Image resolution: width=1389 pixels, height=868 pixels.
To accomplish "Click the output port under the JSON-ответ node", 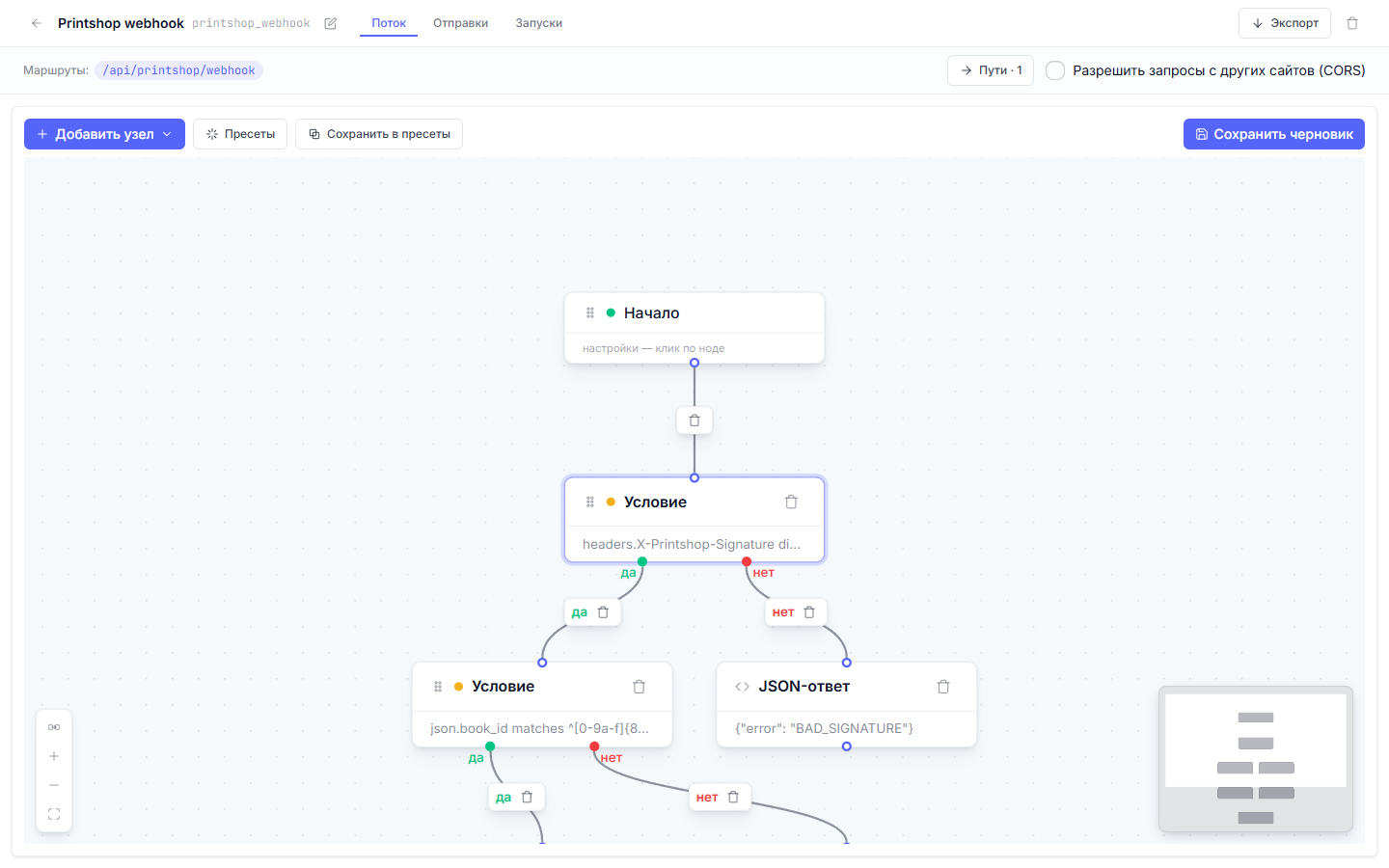I will click(847, 746).
